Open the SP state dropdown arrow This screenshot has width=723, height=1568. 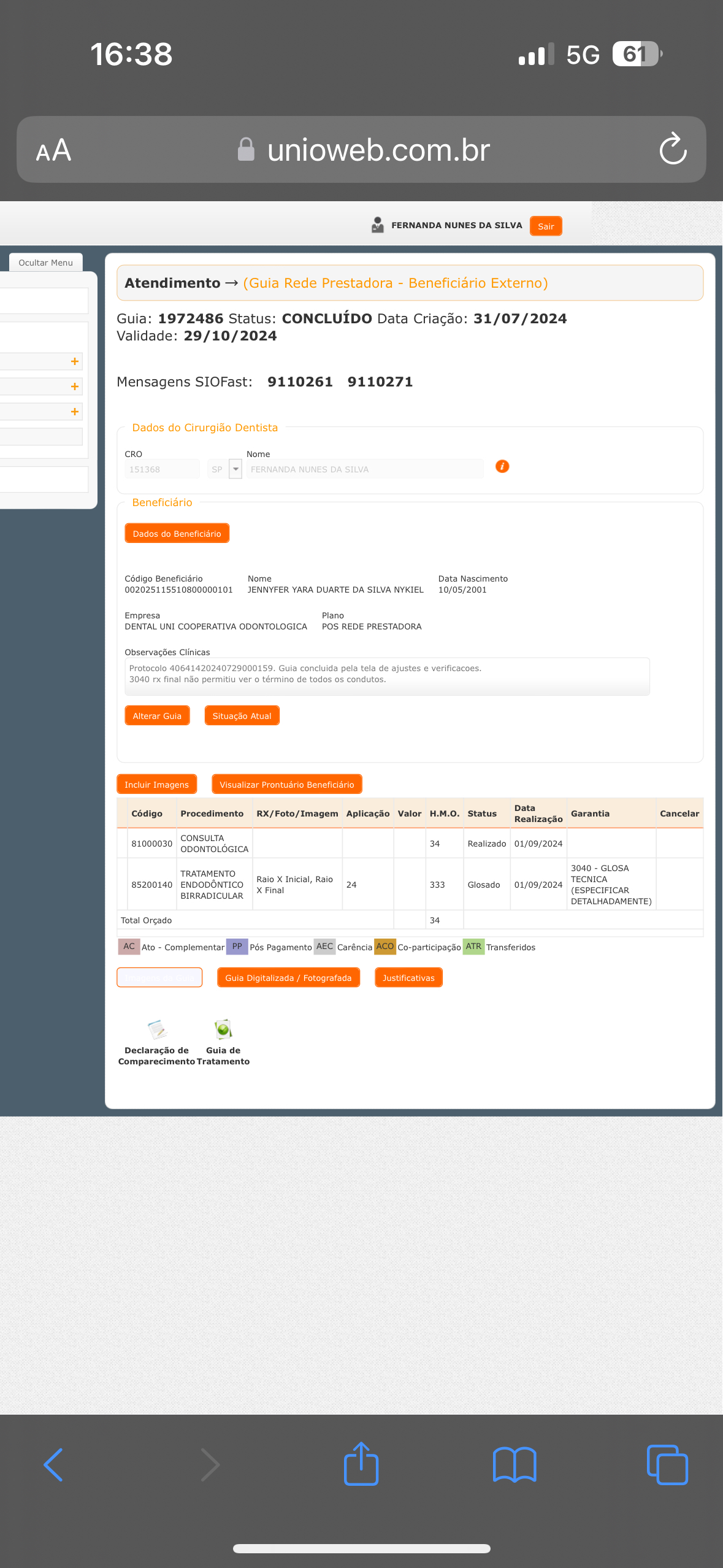(x=235, y=469)
